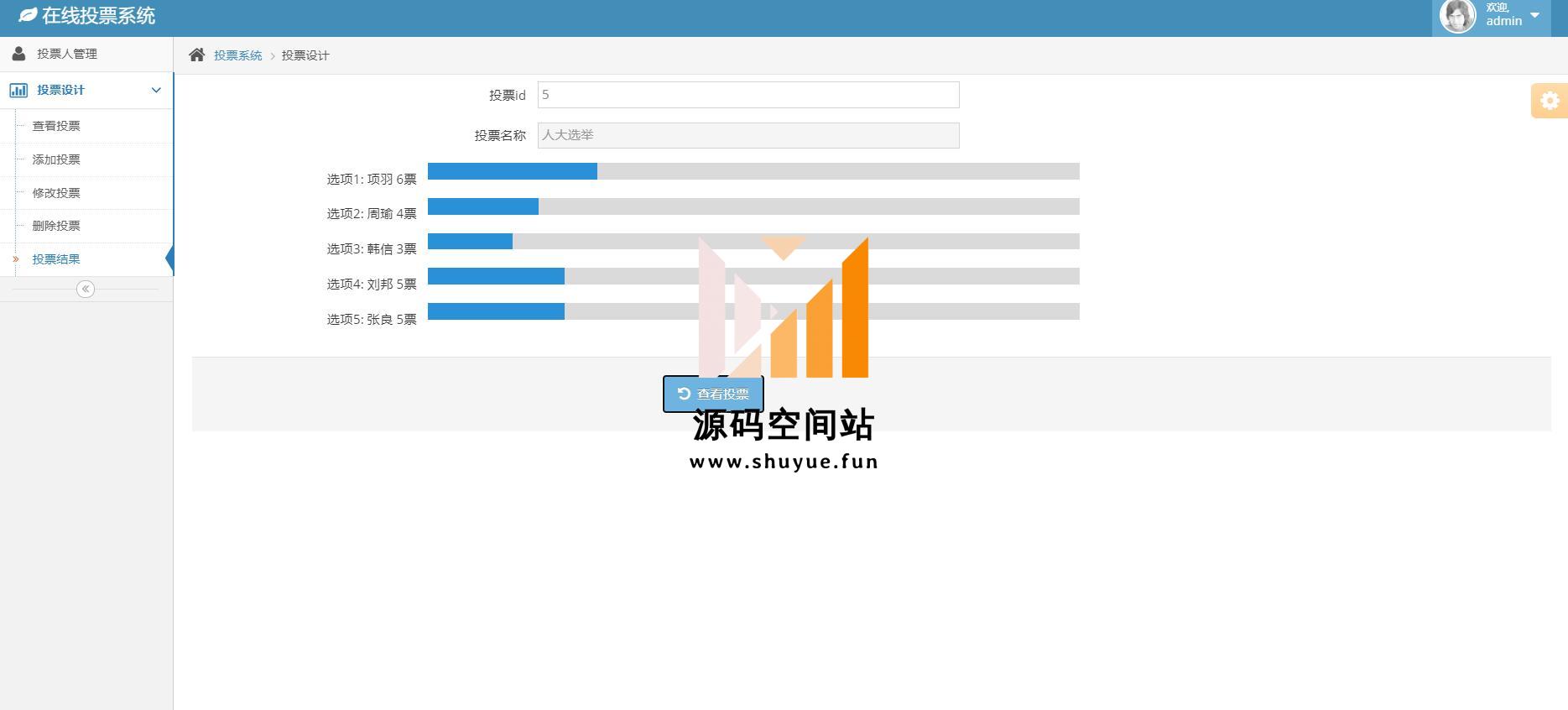
Task: Click the leaf logo icon
Action: [28, 16]
